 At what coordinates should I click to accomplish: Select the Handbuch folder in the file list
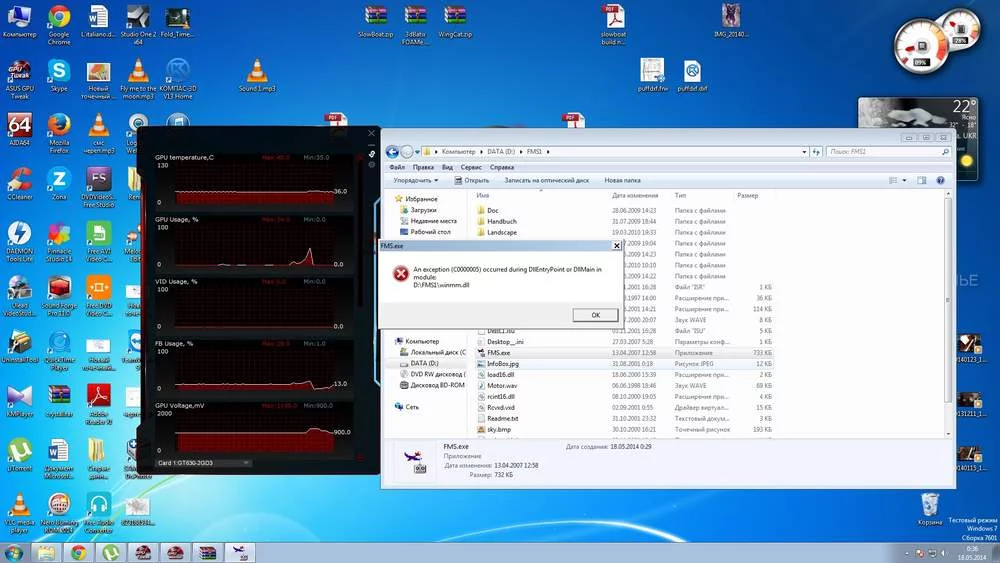[x=501, y=221]
